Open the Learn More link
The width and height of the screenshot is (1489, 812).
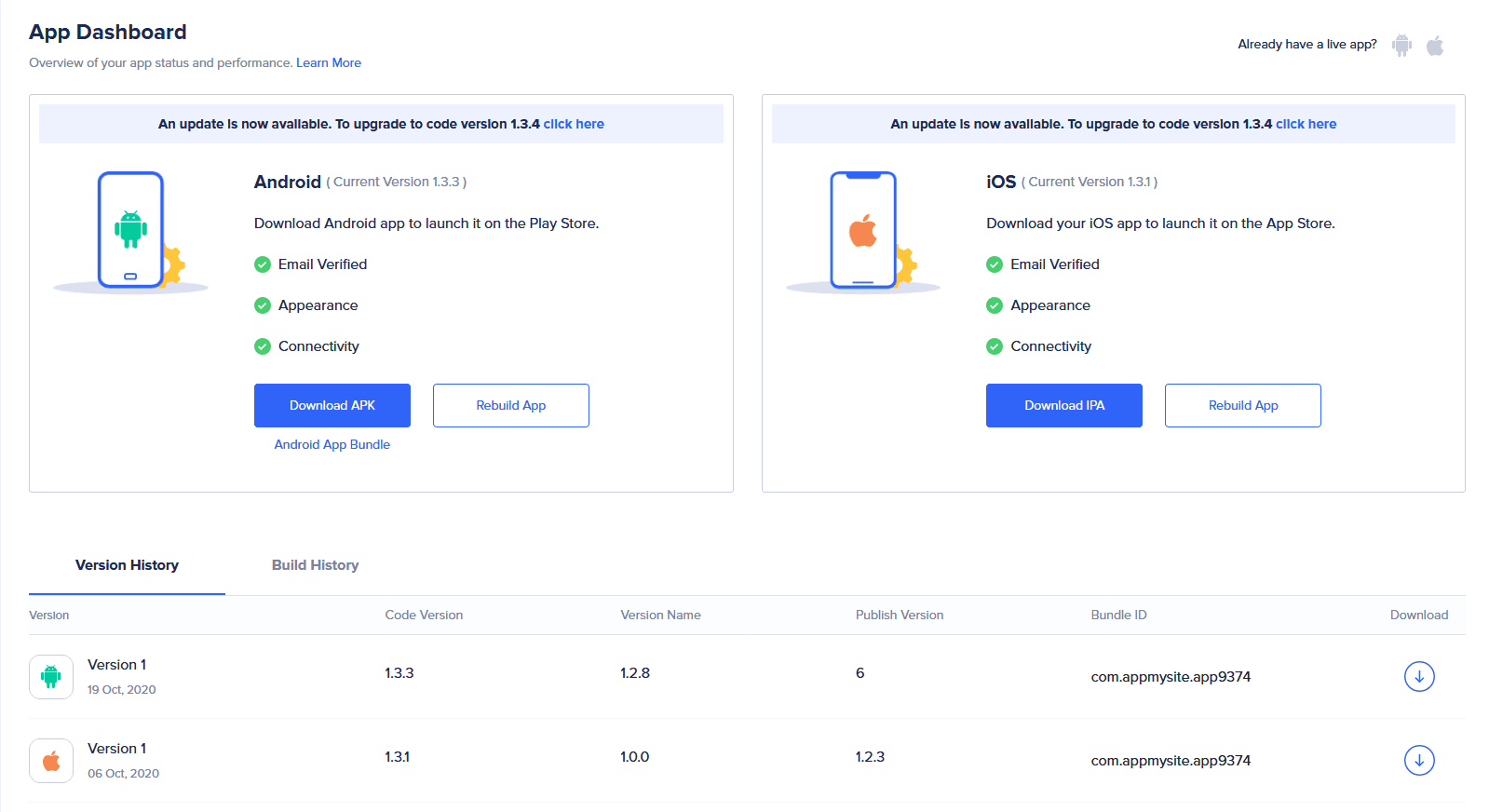click(329, 62)
